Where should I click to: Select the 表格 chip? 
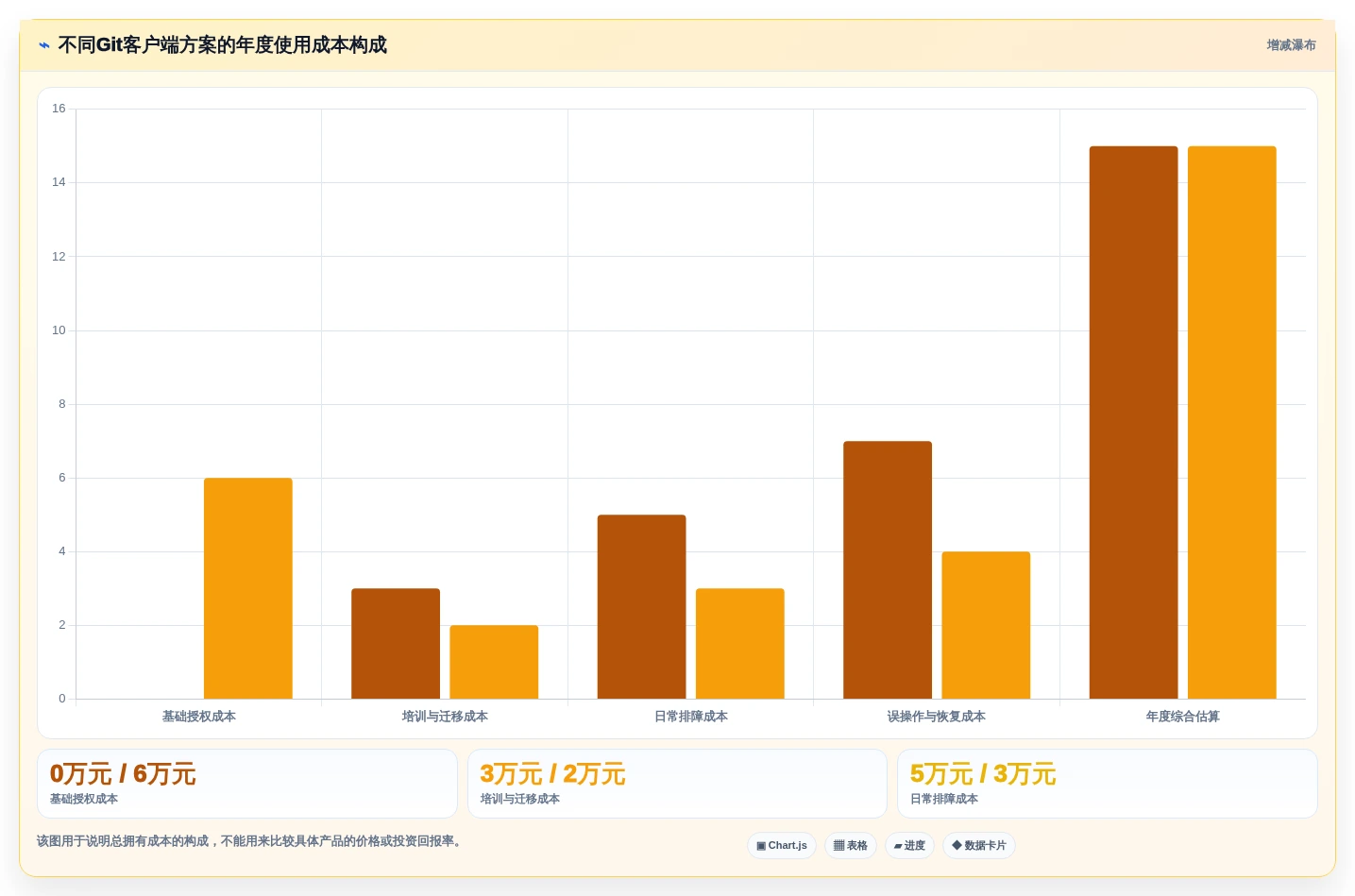(851, 845)
